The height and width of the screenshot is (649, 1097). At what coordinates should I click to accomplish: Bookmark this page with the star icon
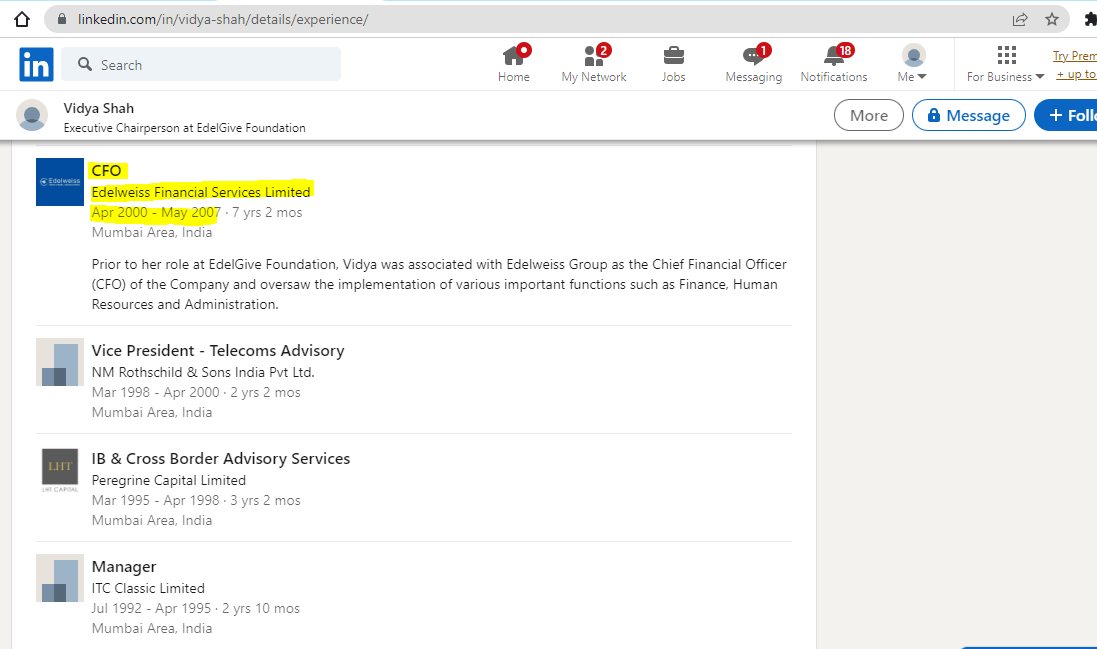(x=1052, y=20)
